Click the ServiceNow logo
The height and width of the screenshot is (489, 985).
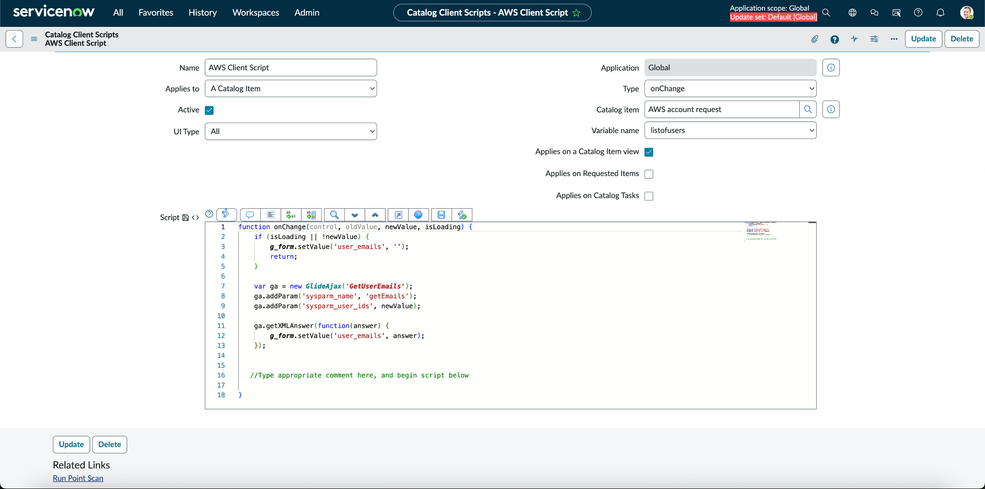pyautogui.click(x=53, y=12)
